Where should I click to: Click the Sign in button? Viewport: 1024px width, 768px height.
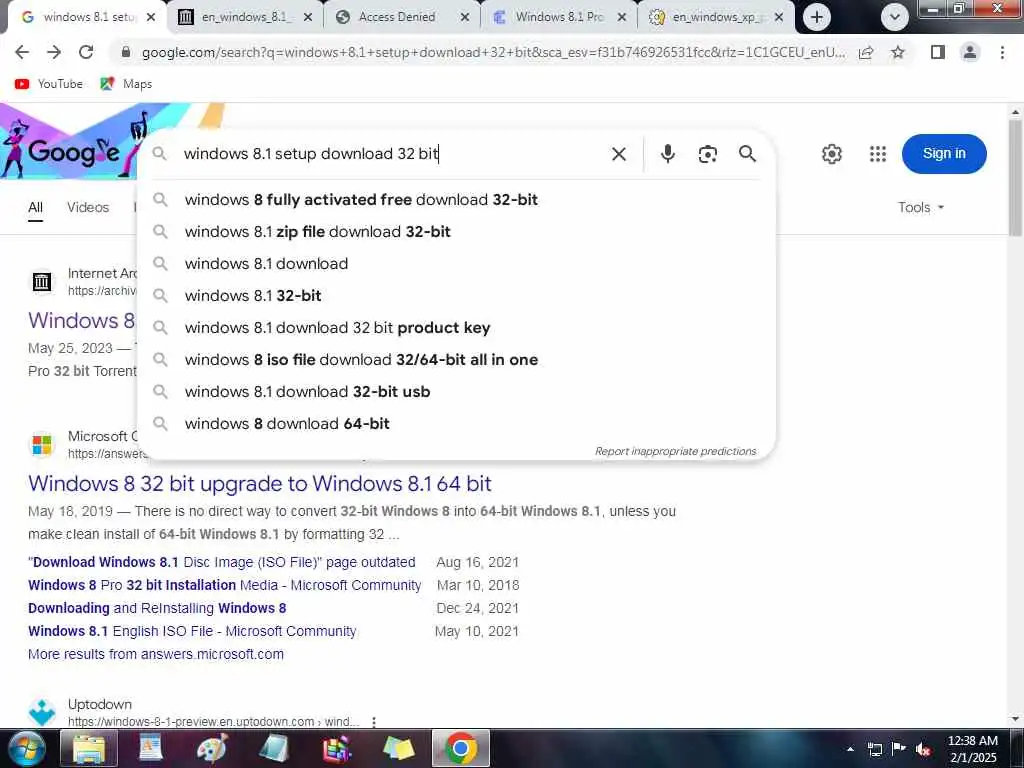[x=944, y=154]
